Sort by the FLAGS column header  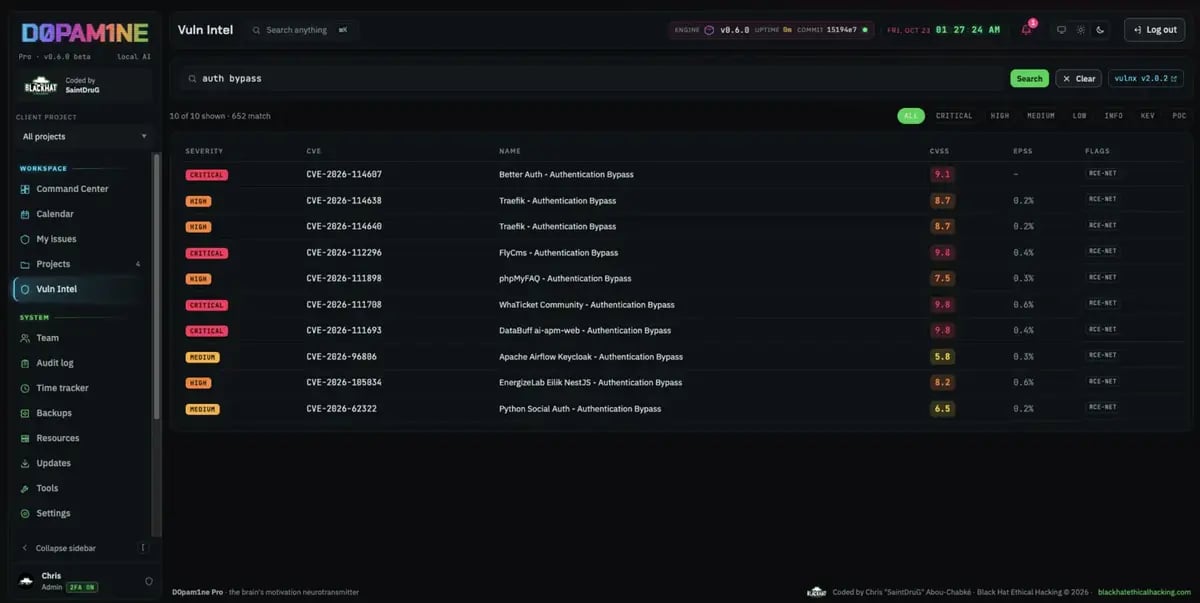[x=1097, y=151]
